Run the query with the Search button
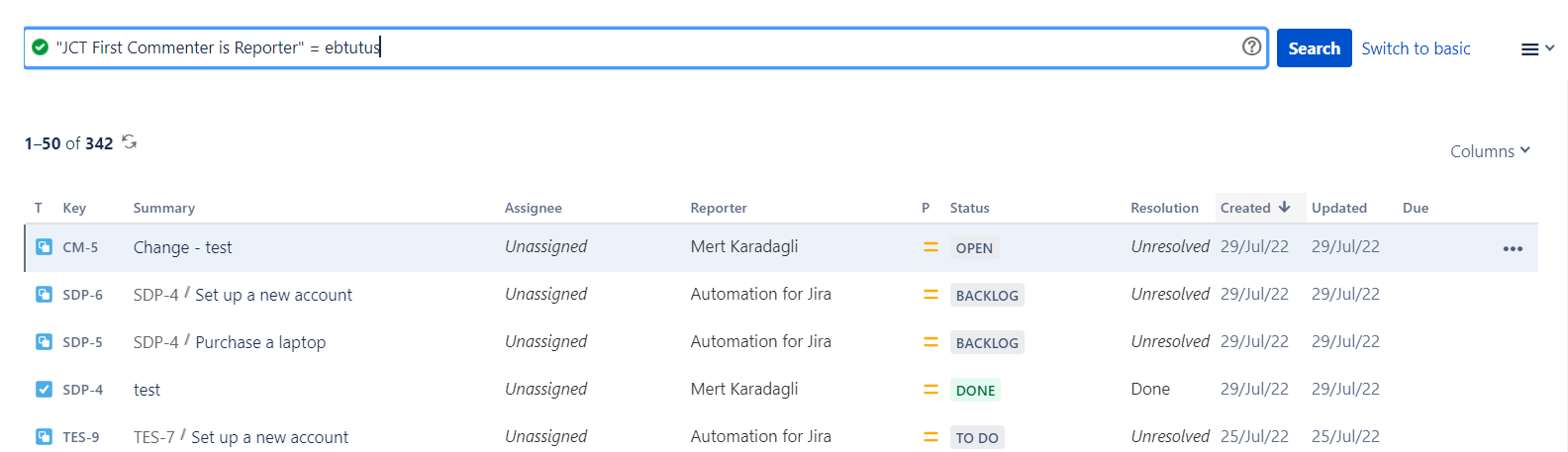Screen dimensions: 1568x452 (x=1314, y=48)
